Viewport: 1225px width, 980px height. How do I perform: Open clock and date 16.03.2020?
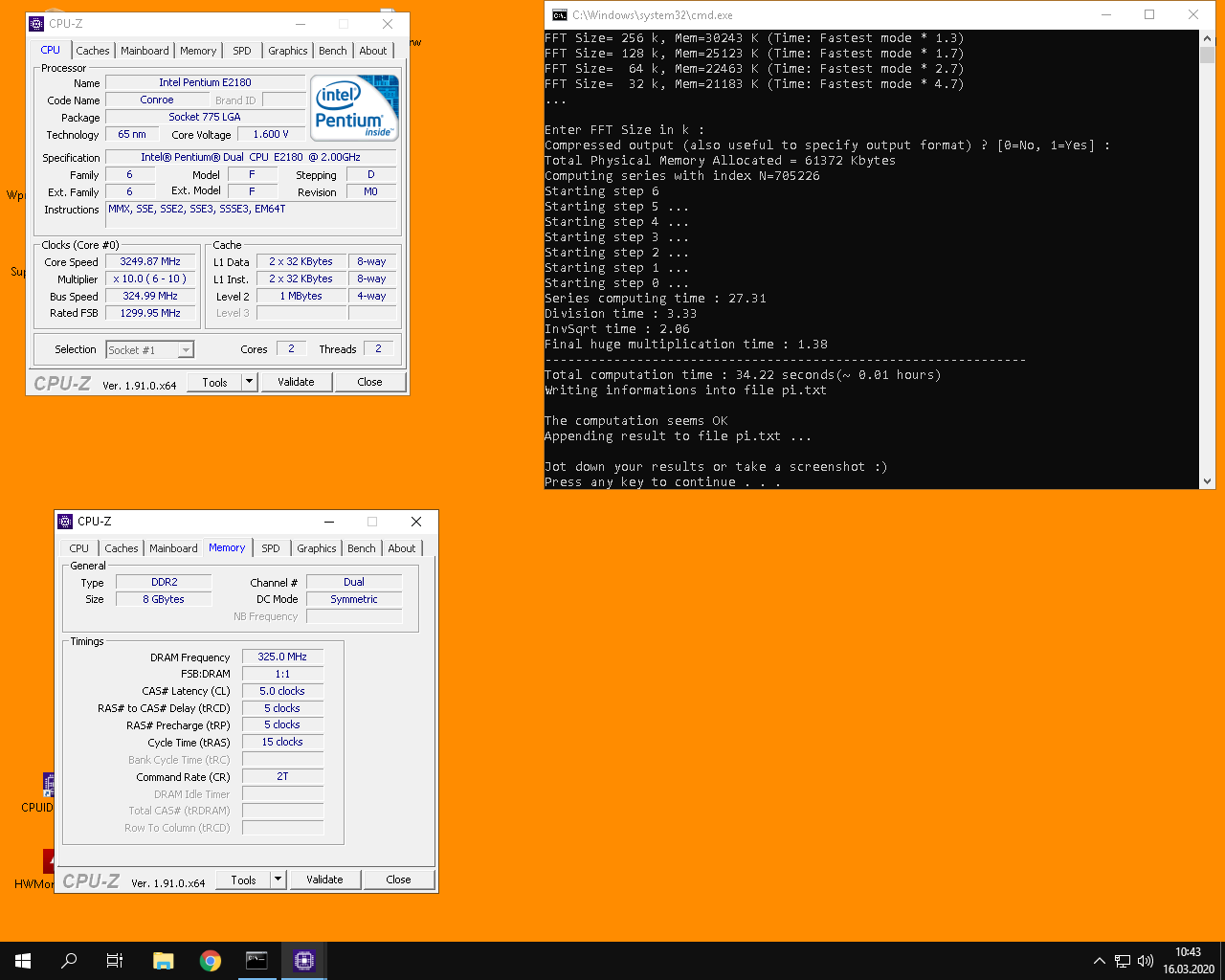pos(1188,961)
